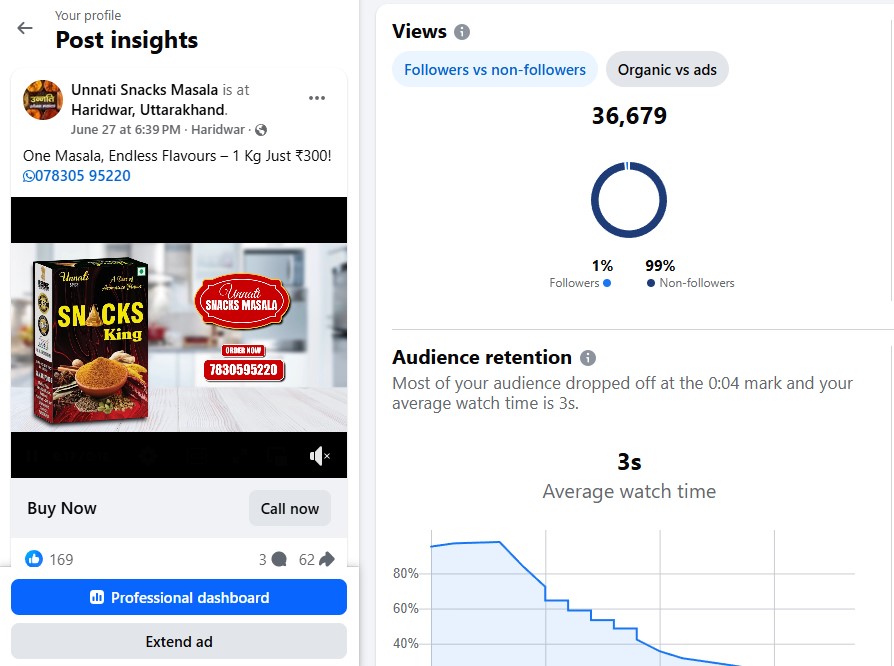Click the Extend ad button
This screenshot has height=666, width=894.
click(179, 641)
